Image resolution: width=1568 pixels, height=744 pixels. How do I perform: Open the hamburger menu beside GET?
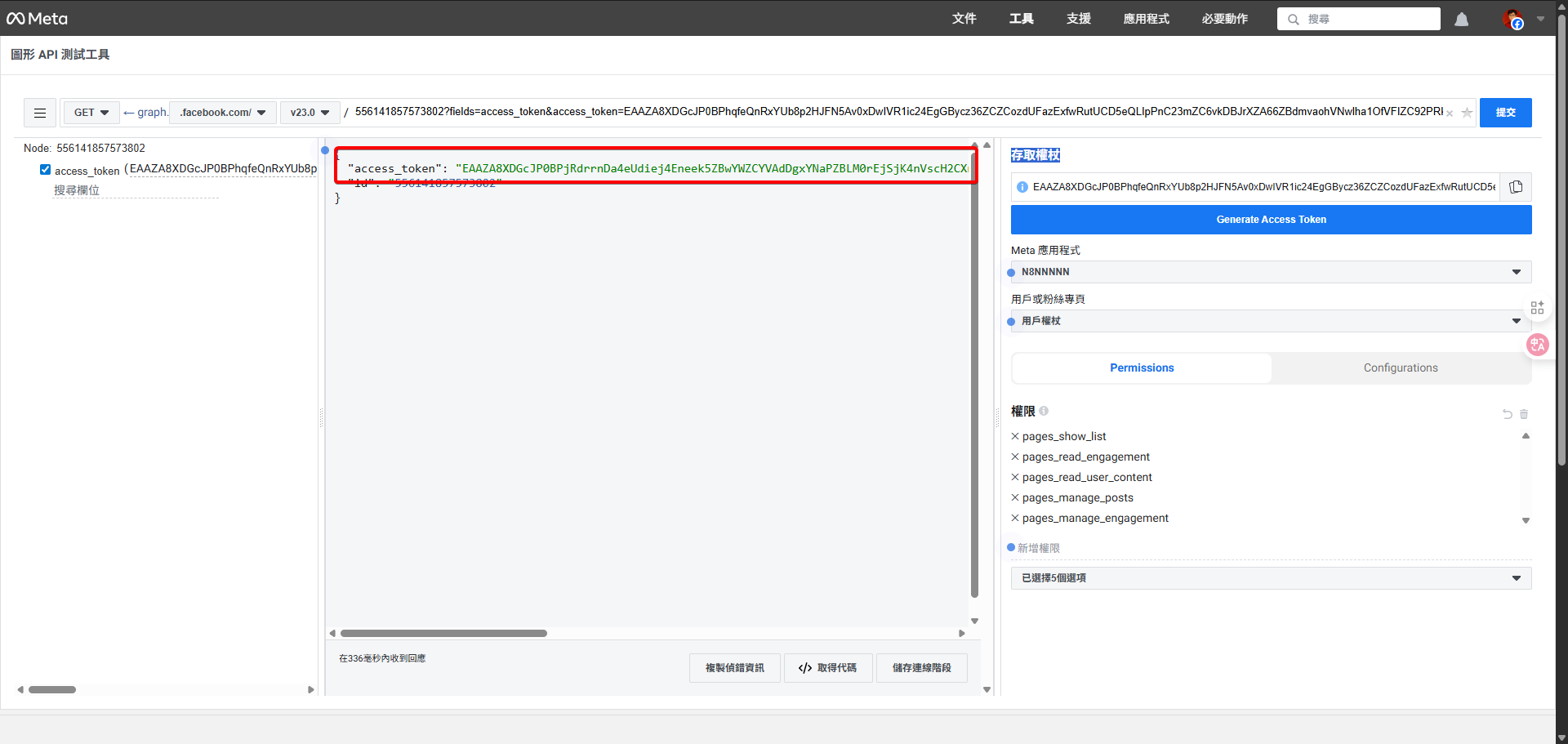[x=40, y=113]
